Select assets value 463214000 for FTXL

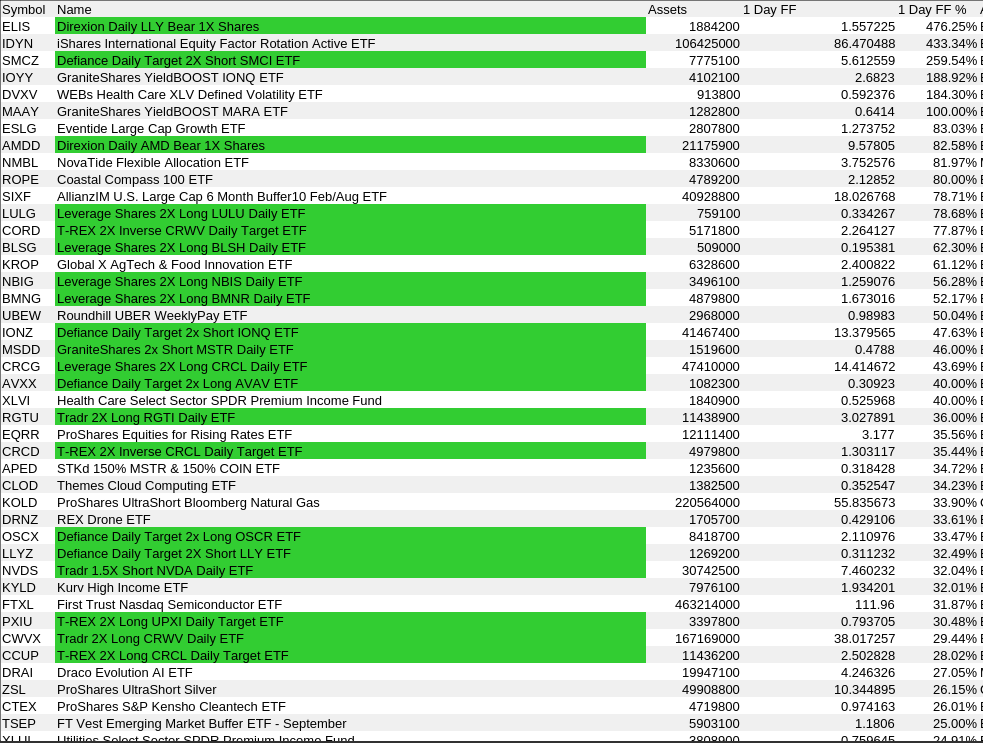pyautogui.click(x=707, y=604)
